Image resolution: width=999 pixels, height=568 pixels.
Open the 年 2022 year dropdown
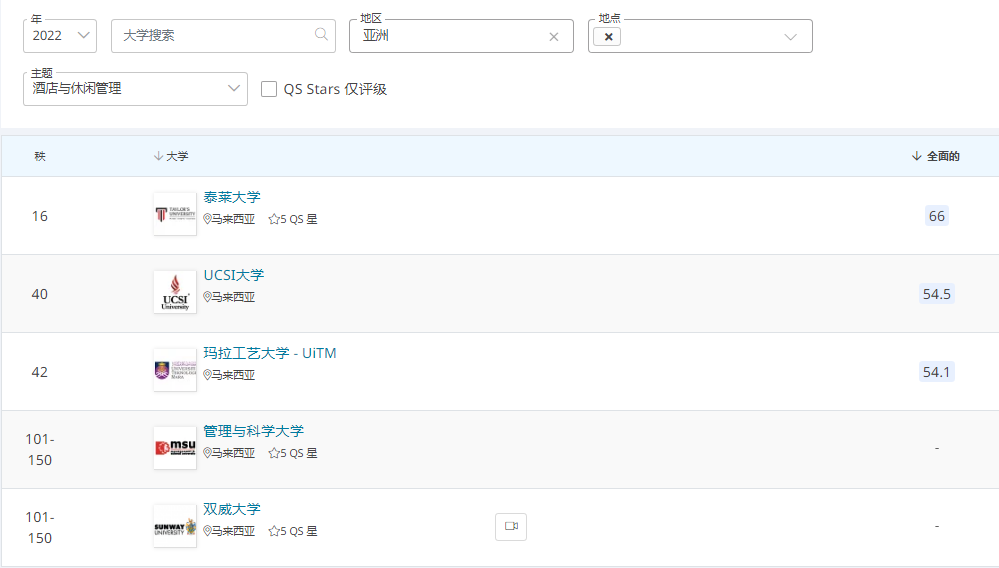coord(60,36)
